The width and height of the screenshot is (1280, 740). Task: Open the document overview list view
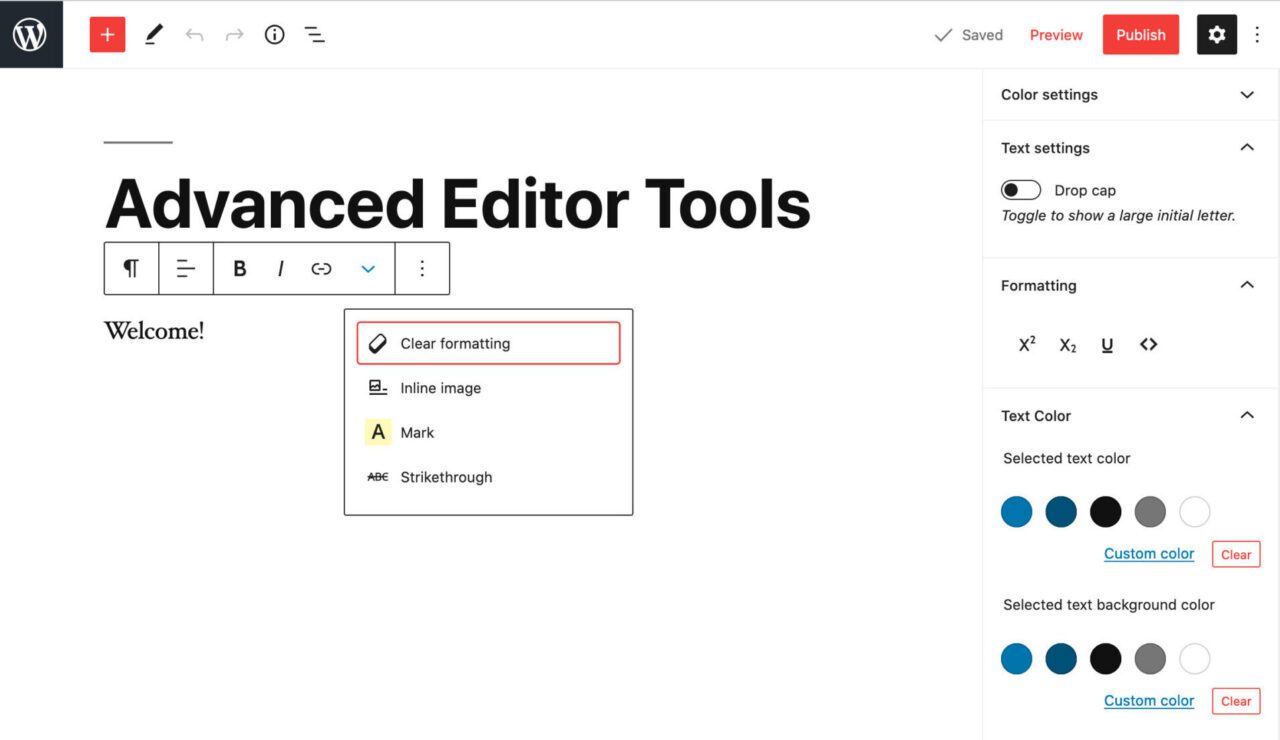click(x=314, y=34)
